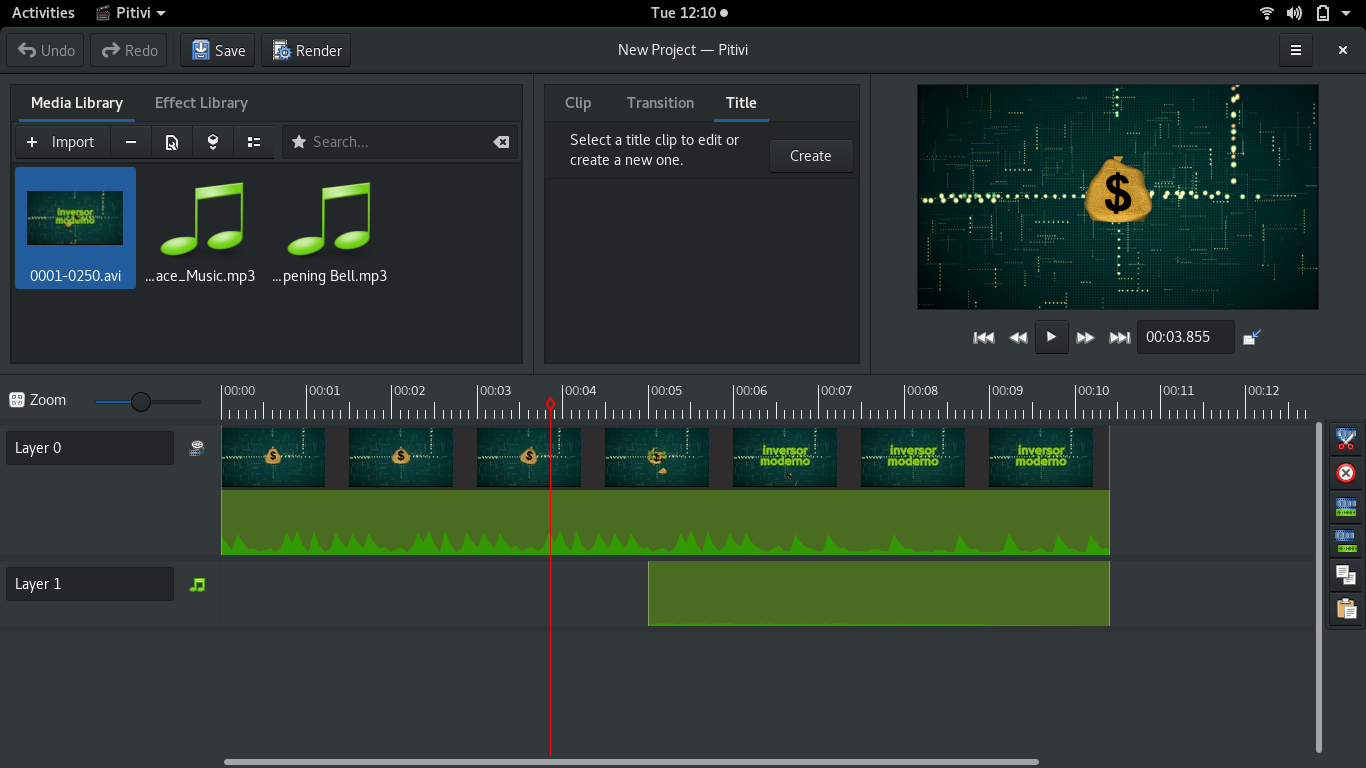Click the audio note icon on Layer 1

tap(197, 584)
